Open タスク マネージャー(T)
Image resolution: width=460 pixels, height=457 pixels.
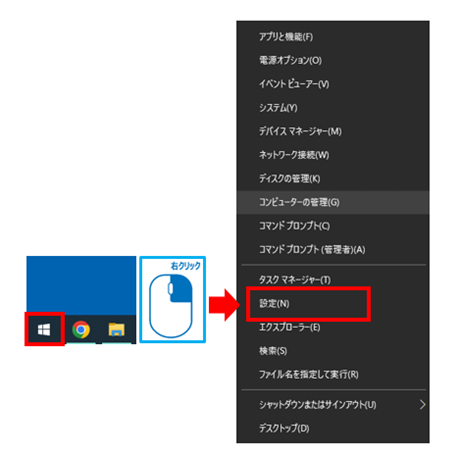[x=333, y=280]
